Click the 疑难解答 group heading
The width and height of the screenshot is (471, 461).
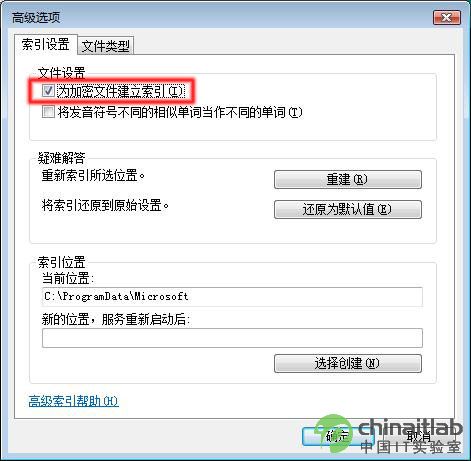point(61,158)
